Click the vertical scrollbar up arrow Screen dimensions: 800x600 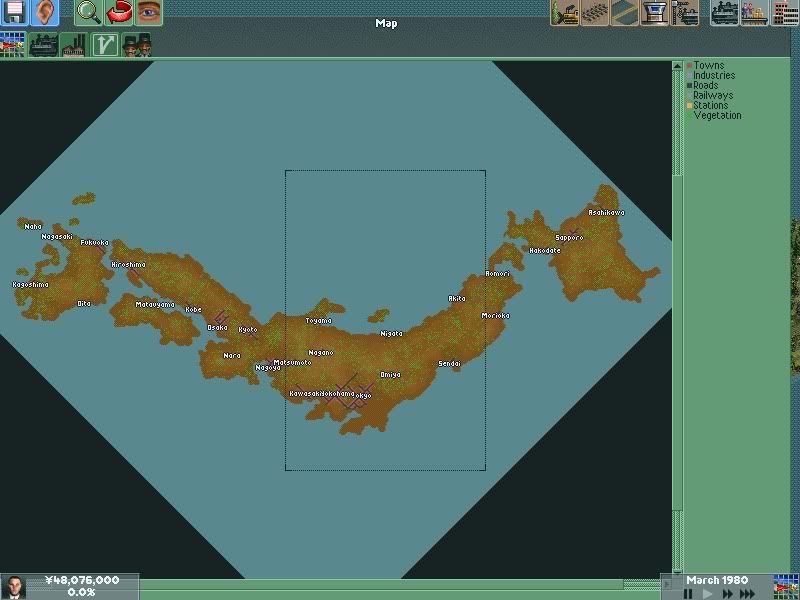677,66
